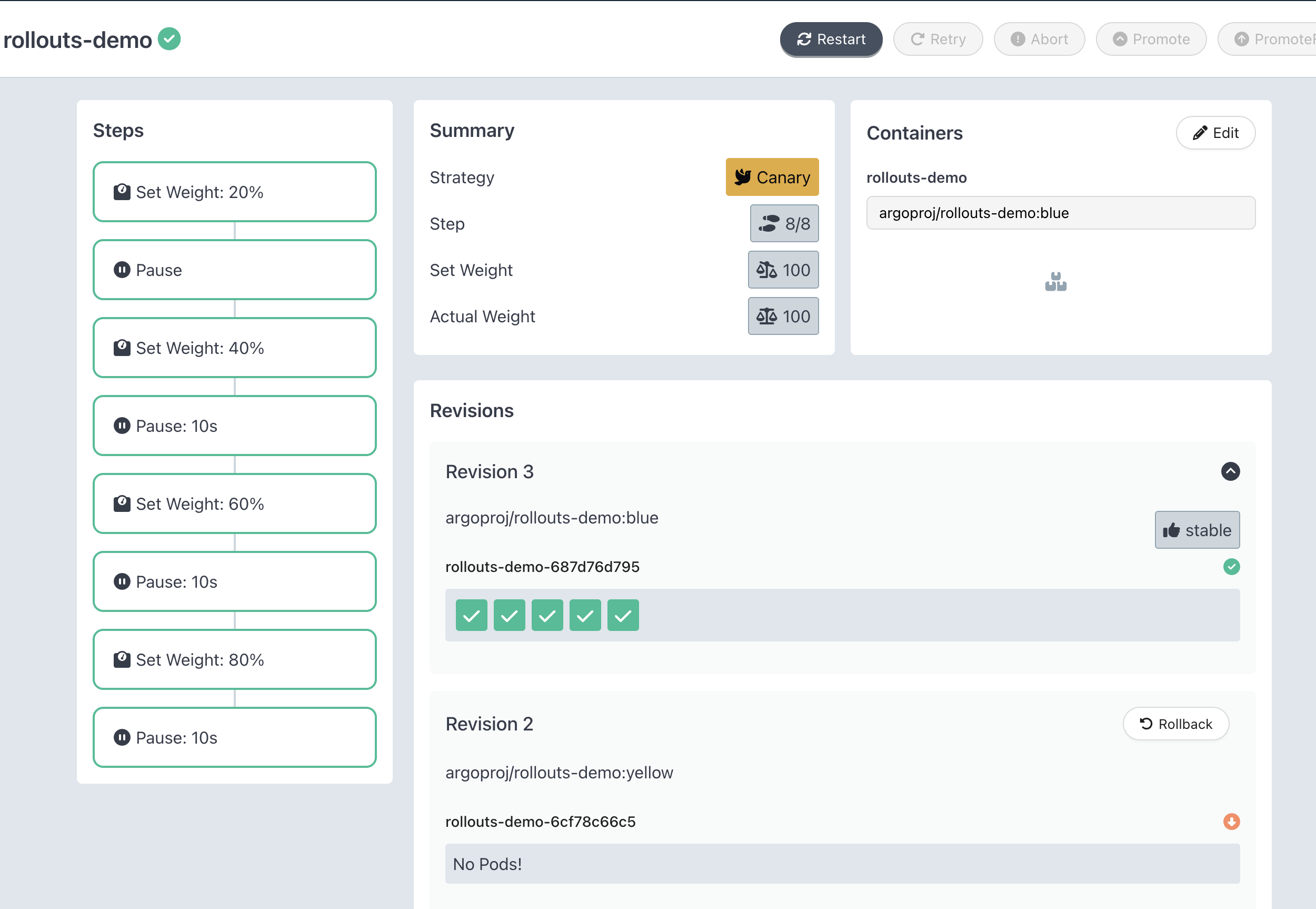Click the green check status next to rollouts-demo-687d76d795
This screenshot has width=1316, height=909.
(x=1231, y=567)
